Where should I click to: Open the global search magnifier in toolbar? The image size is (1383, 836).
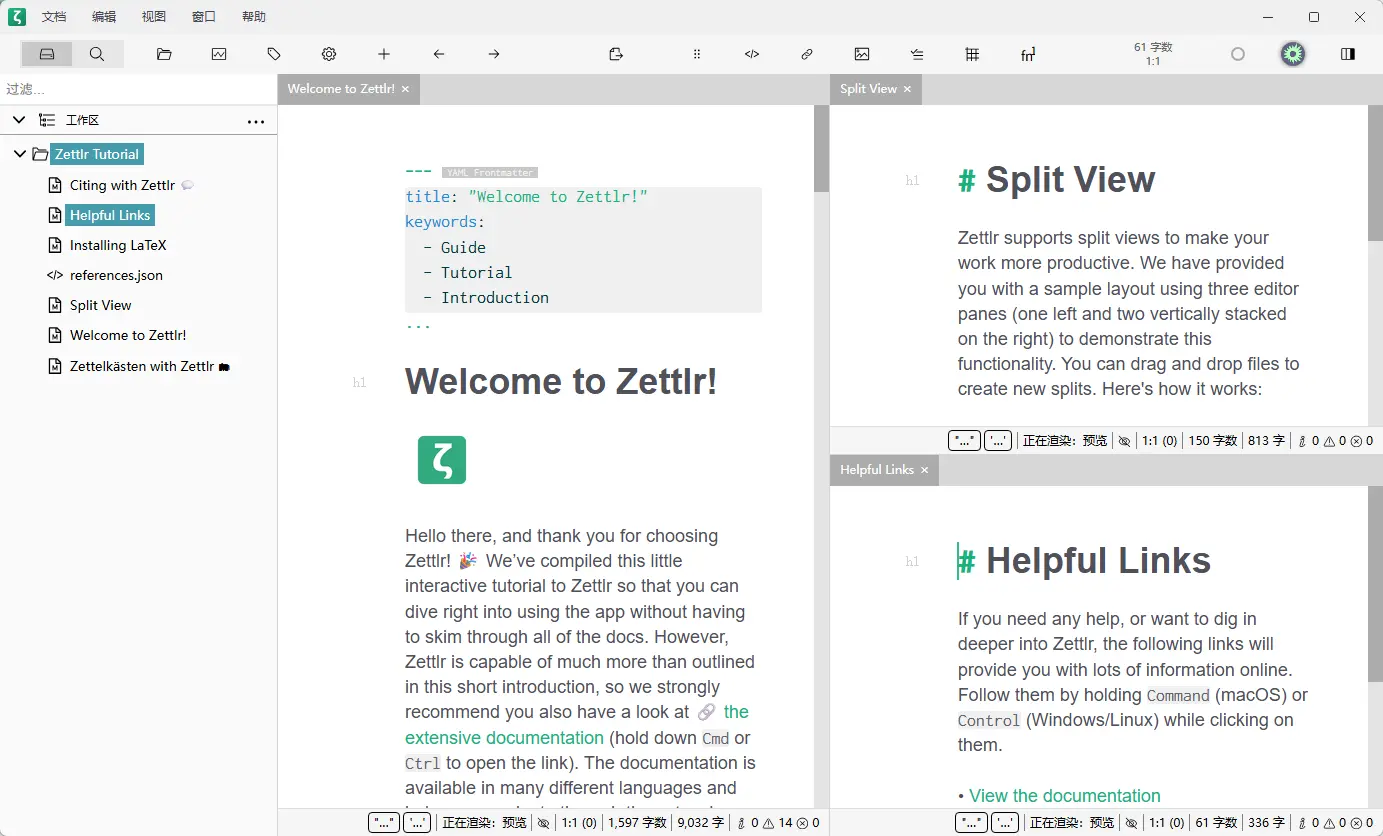pos(97,54)
